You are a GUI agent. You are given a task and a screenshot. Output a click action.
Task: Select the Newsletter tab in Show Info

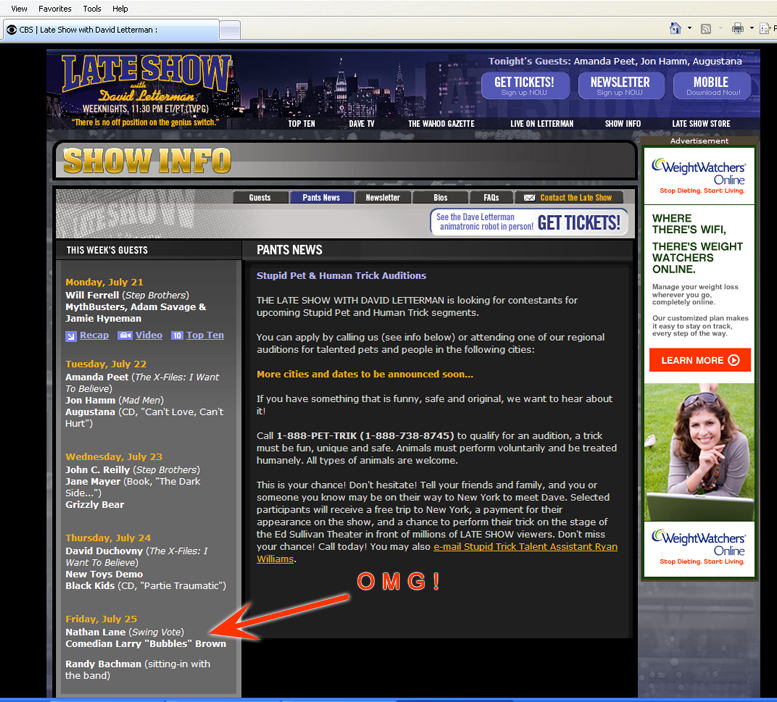click(x=383, y=198)
